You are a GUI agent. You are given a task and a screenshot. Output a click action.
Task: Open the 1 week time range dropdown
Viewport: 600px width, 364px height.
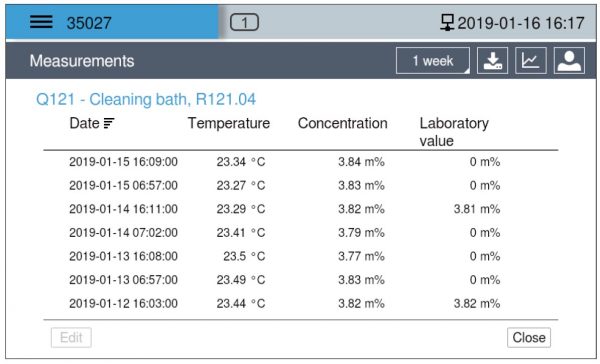[433, 60]
